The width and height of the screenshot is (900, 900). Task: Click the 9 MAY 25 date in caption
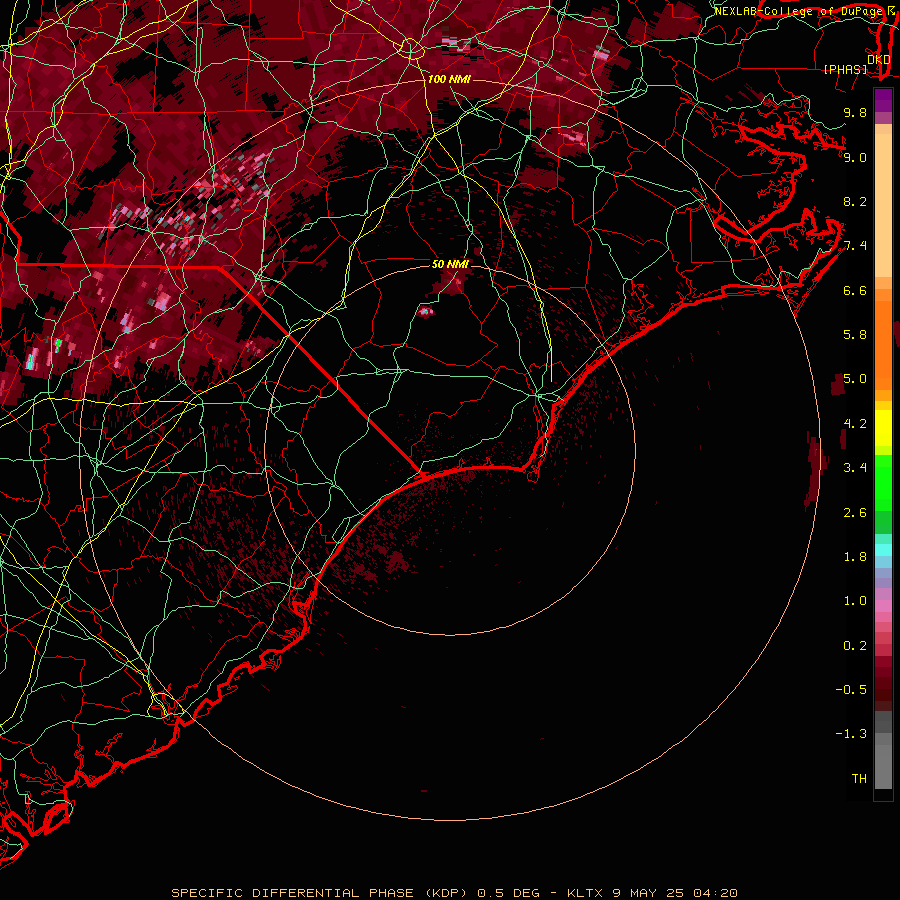coord(647,893)
